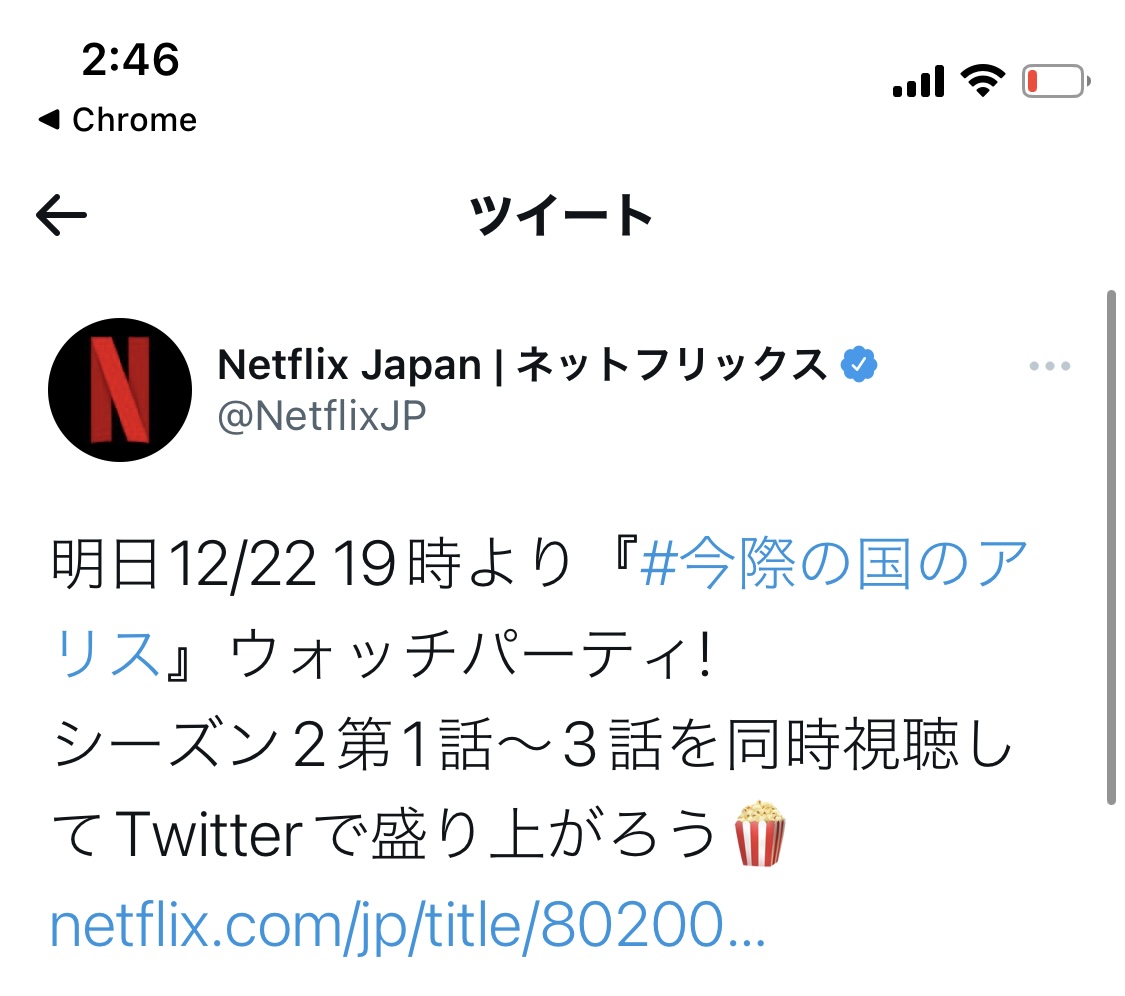Click the vertical scrollbar on the right
This screenshot has width=1125, height=996.
(1111, 548)
